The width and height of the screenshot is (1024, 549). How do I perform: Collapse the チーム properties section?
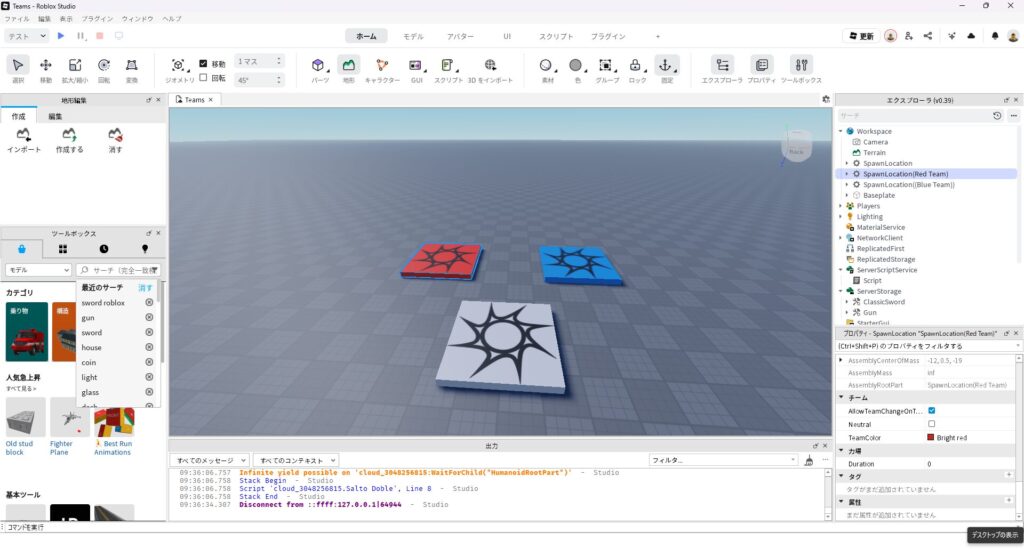point(841,397)
